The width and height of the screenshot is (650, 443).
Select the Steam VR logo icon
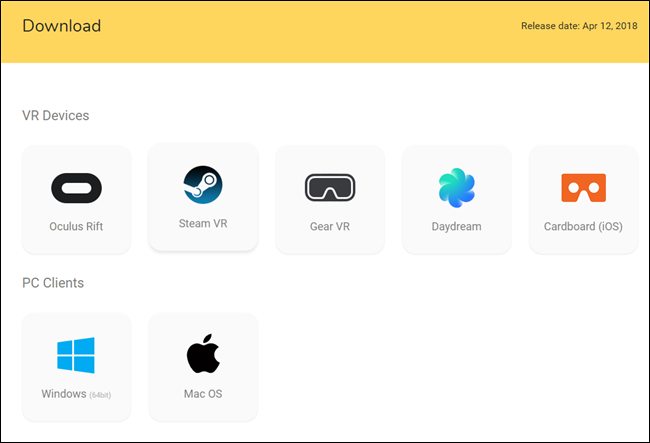(203, 185)
